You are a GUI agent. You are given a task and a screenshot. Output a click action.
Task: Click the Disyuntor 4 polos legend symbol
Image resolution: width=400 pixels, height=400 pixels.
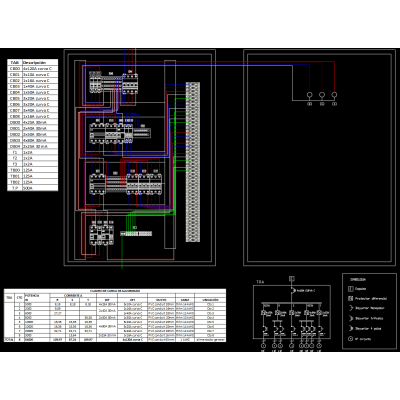point(351,328)
